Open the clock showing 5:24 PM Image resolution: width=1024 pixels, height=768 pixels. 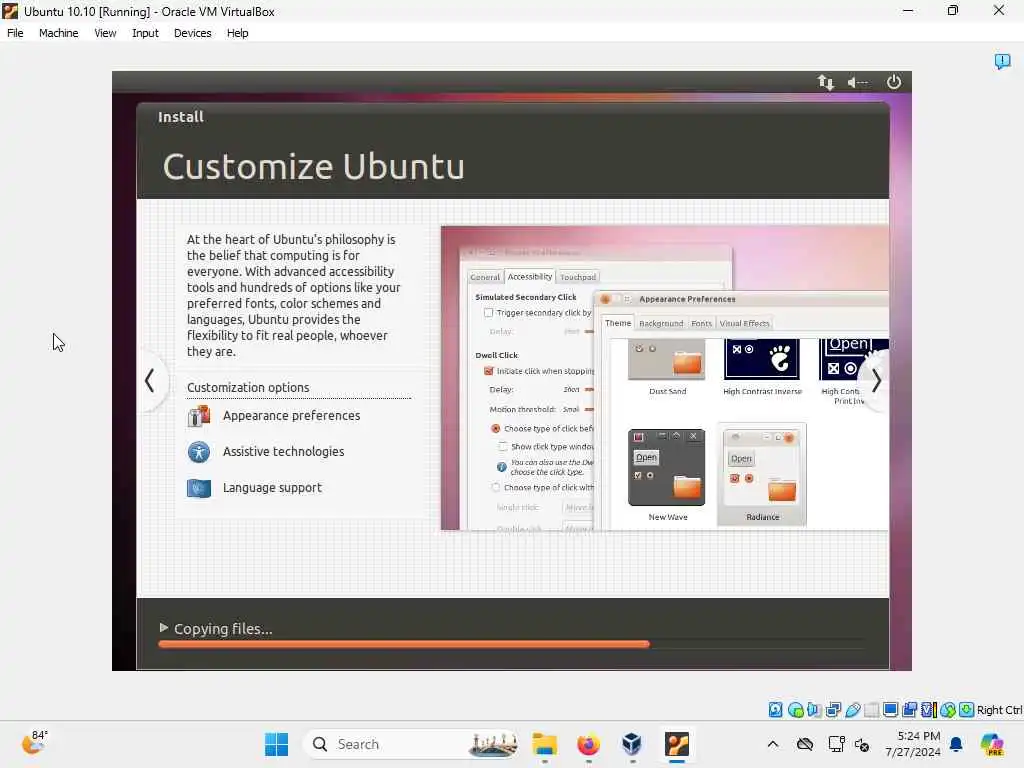(x=912, y=744)
